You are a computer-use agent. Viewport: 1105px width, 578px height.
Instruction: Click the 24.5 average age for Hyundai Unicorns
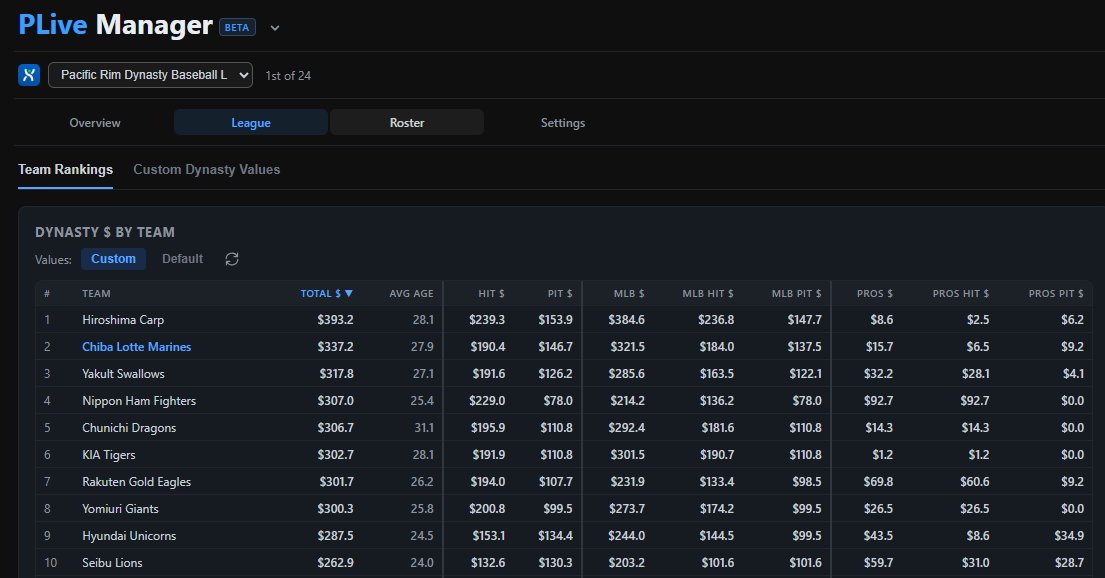(x=422, y=536)
